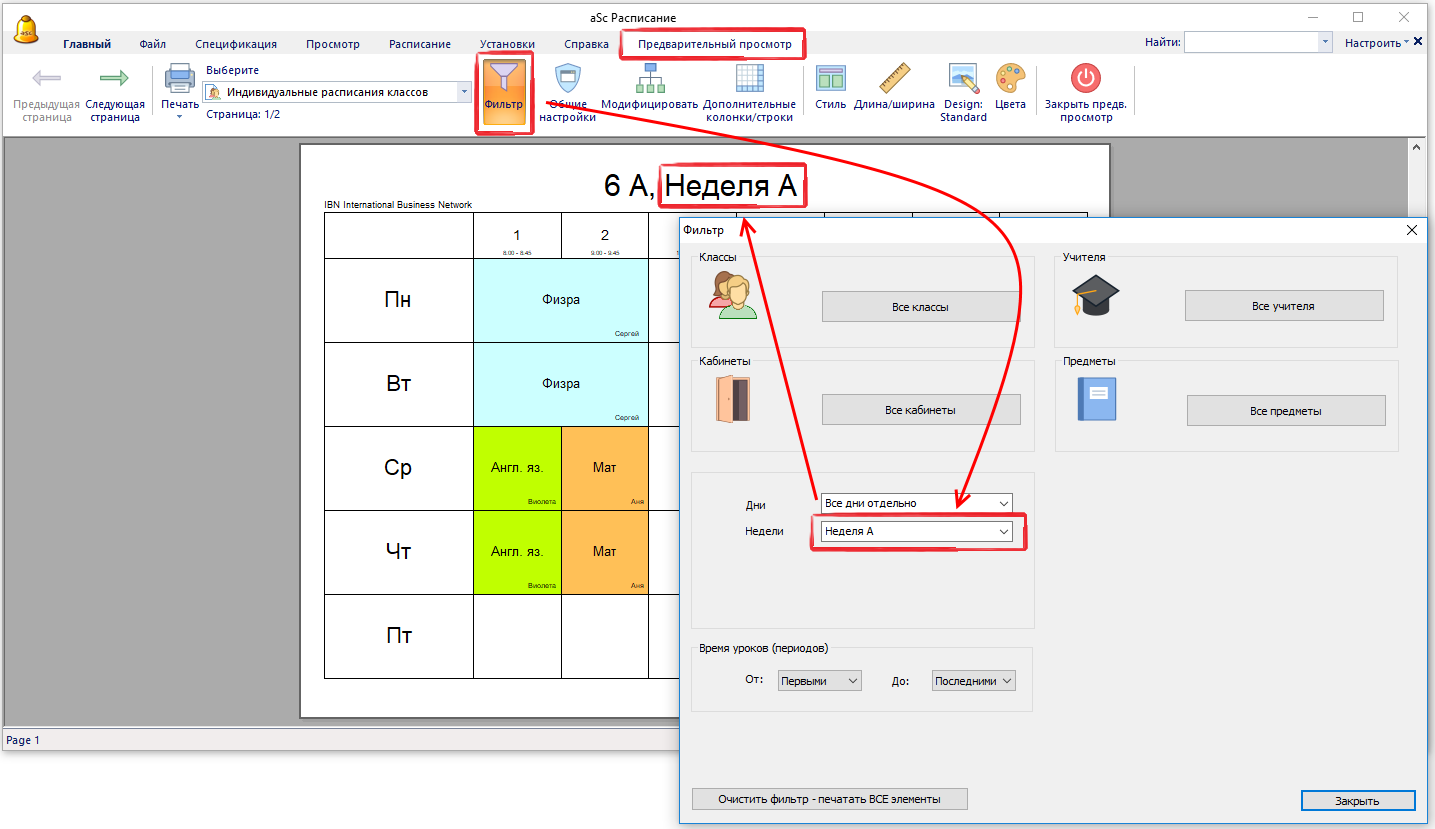Expand the Weeks dropdown showing Неделя А
Image resolution: width=1435 pixels, height=829 pixels.
[1003, 532]
